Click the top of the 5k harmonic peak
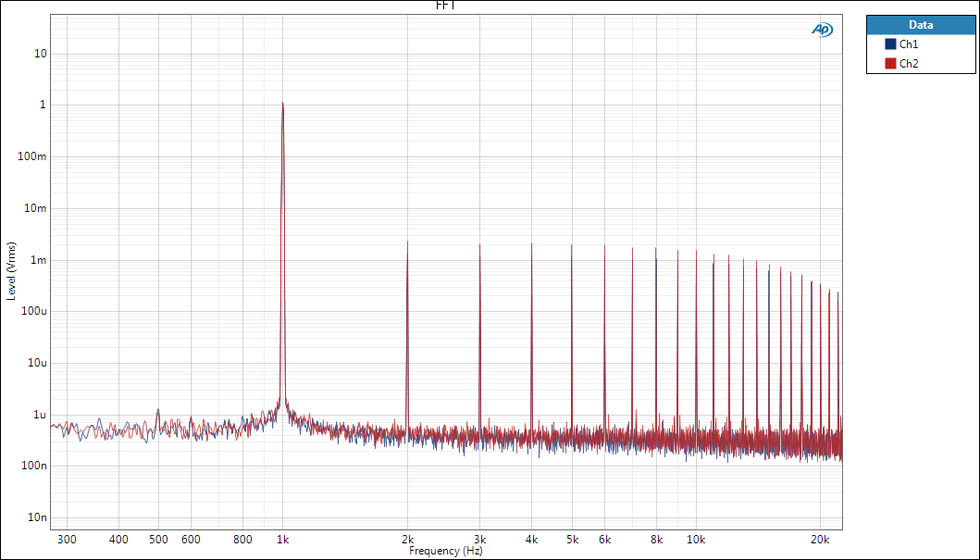 [572, 246]
